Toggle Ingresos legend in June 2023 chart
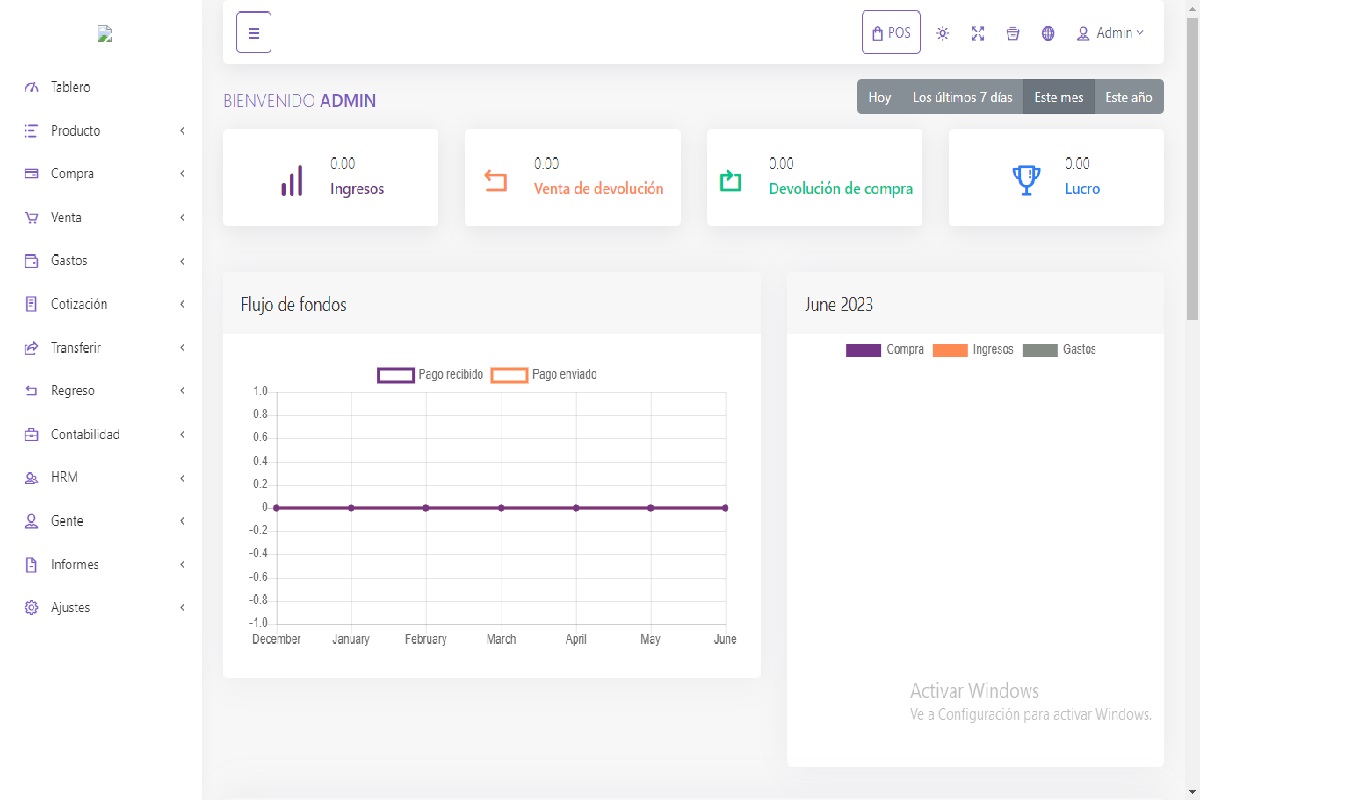Image resolution: width=1366 pixels, height=800 pixels. (973, 350)
